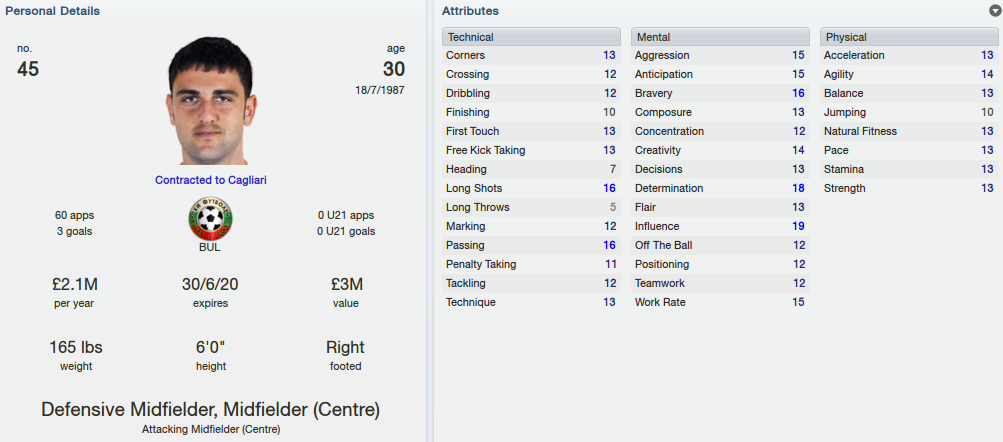Select the Long Shots attribute row

[x=531, y=188]
